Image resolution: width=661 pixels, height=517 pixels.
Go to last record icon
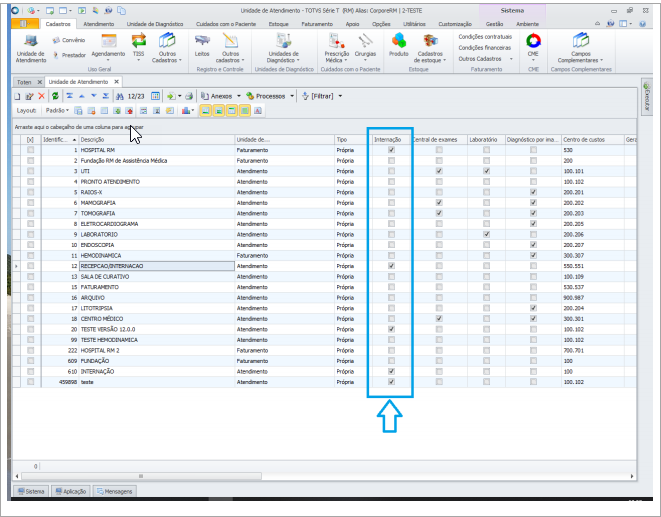click(106, 96)
